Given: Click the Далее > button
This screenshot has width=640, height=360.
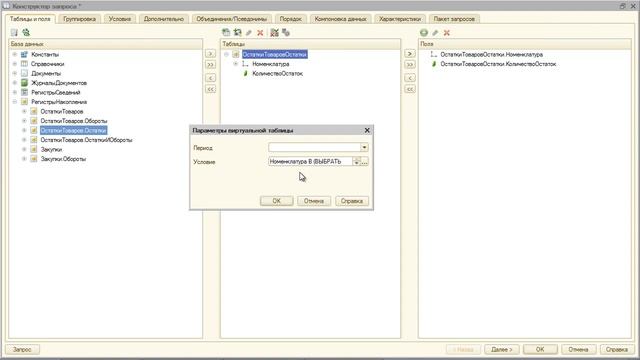Looking at the screenshot, I should (501, 349).
